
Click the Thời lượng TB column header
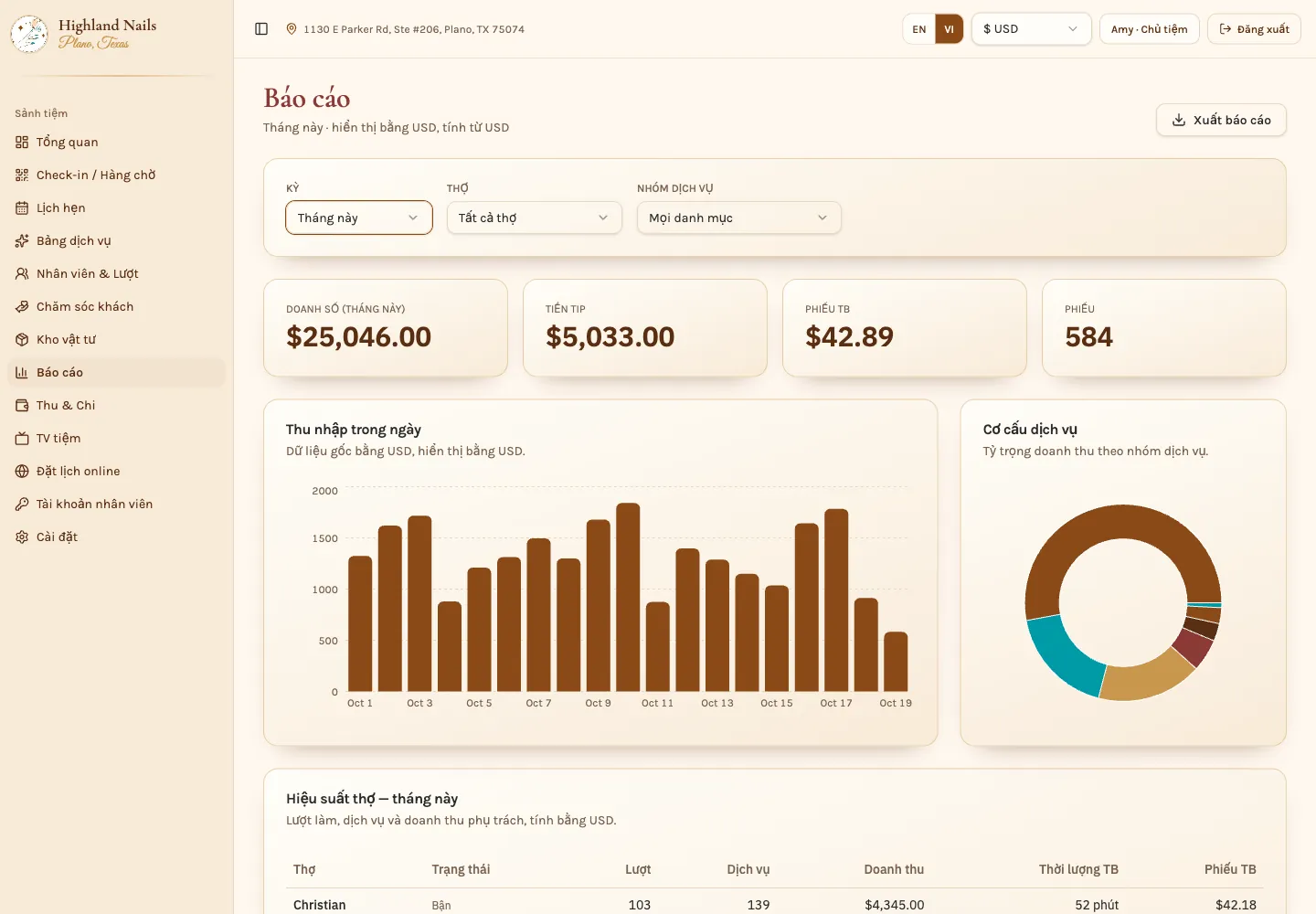(x=1078, y=869)
